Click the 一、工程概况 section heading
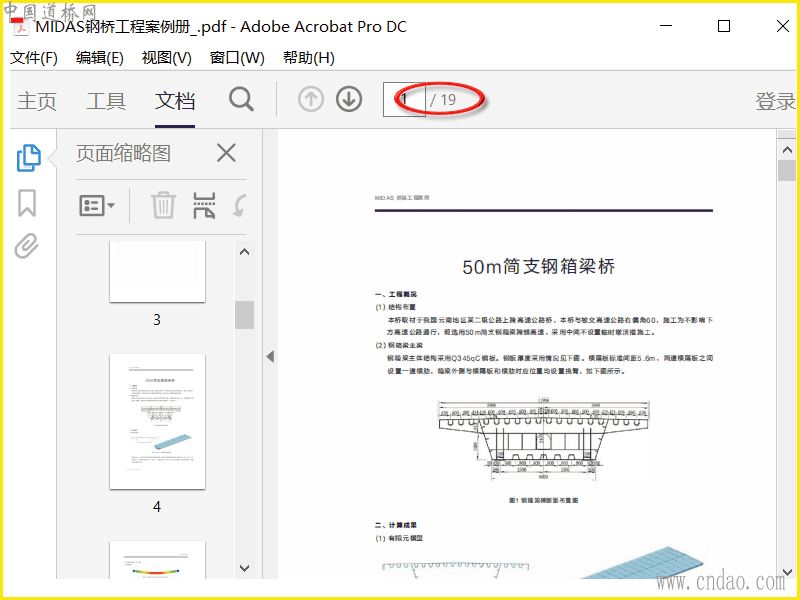The image size is (800, 600). 396,294
